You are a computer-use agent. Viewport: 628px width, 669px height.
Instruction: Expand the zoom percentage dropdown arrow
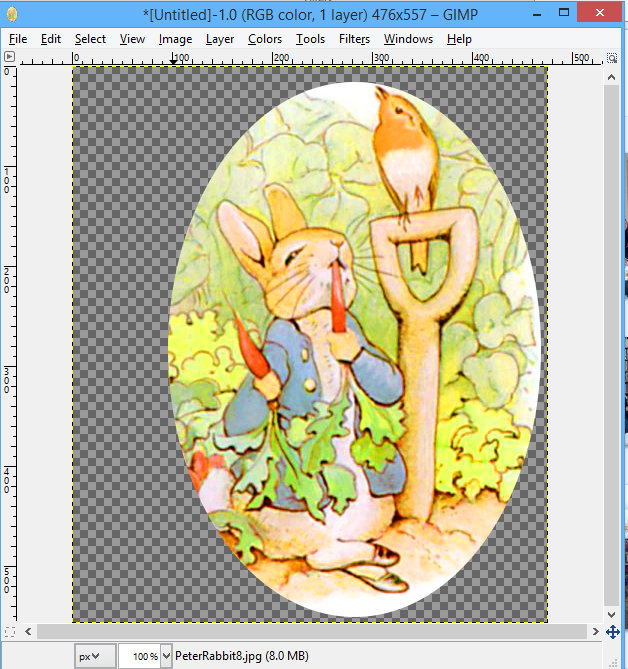pyautogui.click(x=166, y=656)
